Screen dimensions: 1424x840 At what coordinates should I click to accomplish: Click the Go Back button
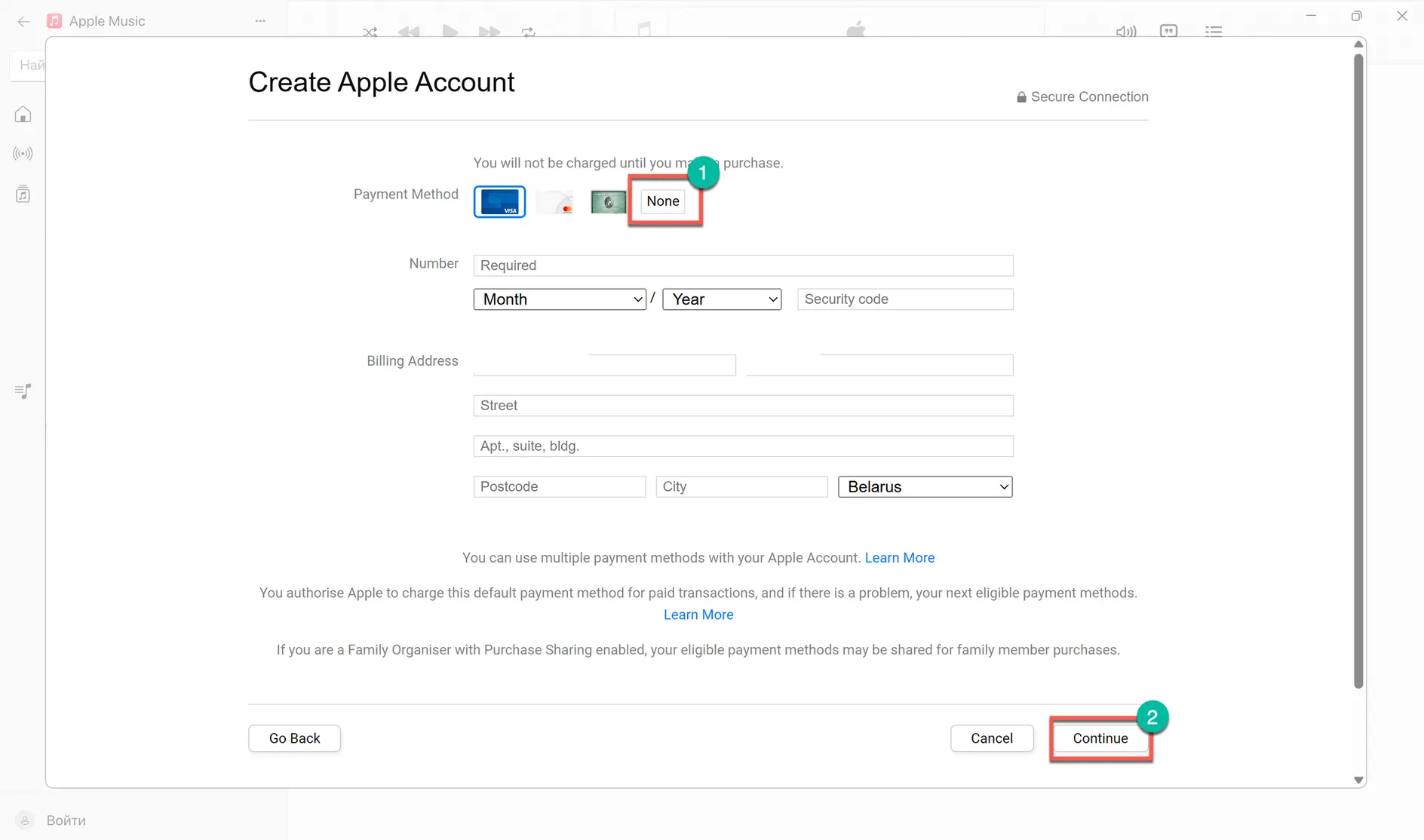pyautogui.click(x=294, y=738)
